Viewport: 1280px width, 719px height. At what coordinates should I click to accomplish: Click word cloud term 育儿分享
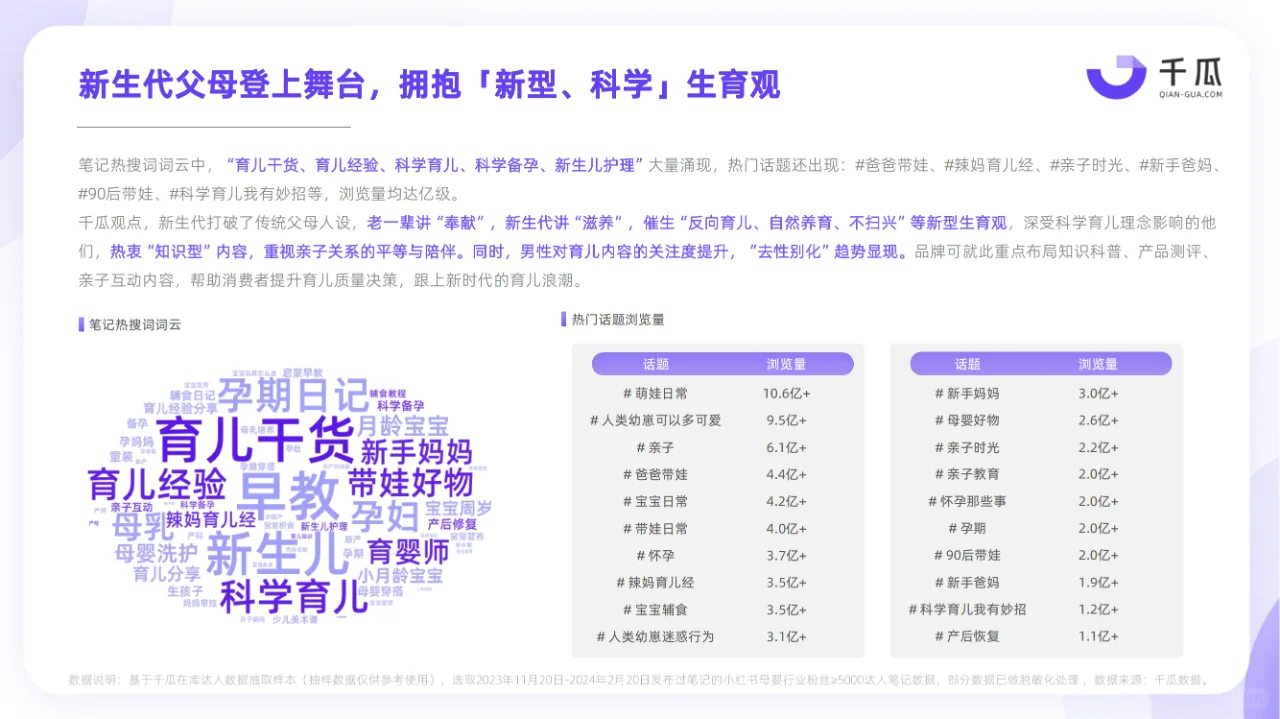coord(167,574)
